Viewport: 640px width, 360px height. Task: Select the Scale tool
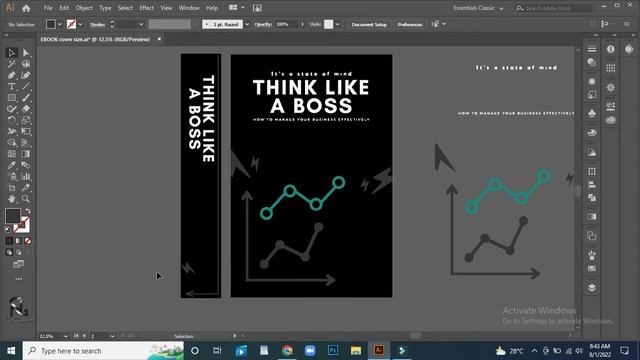pyautogui.click(x=26, y=120)
